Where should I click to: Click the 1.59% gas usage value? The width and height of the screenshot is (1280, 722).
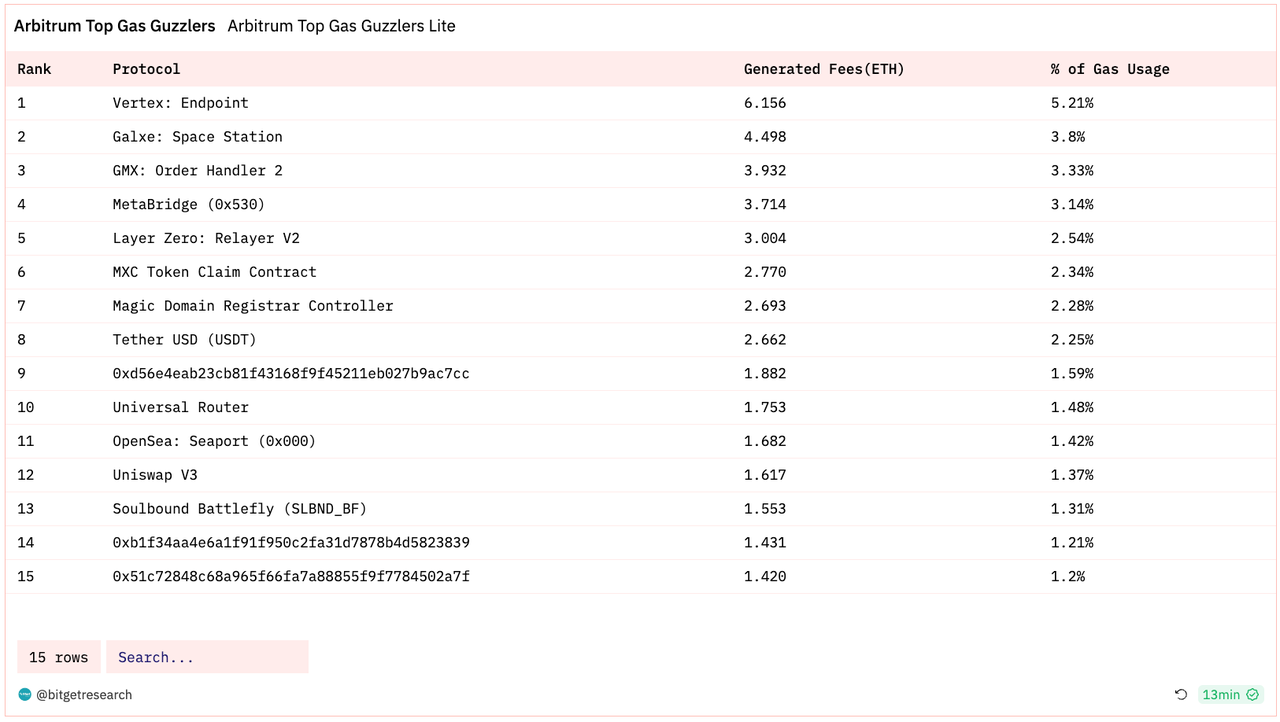click(x=1072, y=373)
